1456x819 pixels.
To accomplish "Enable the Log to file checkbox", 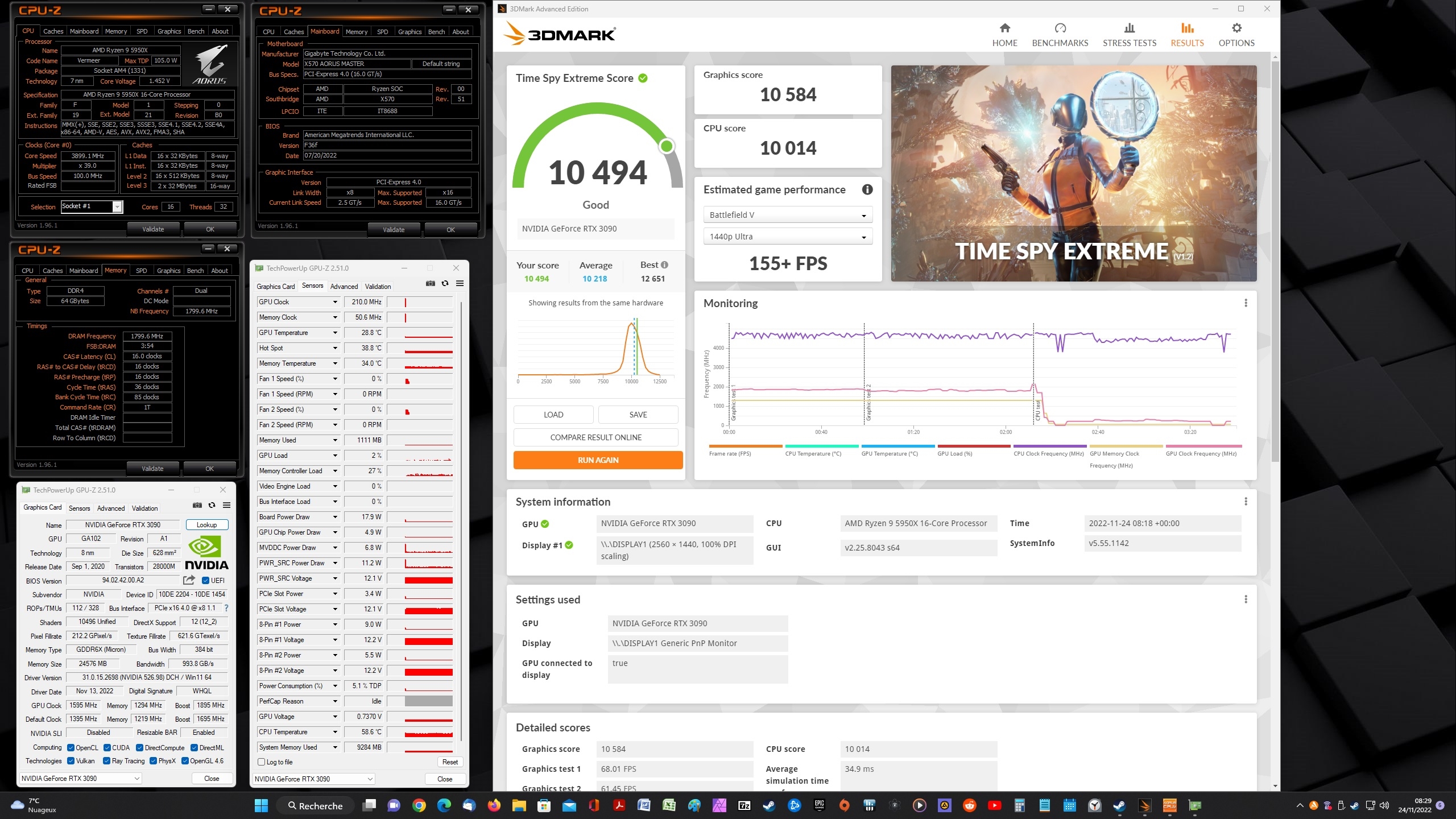I will (262, 762).
